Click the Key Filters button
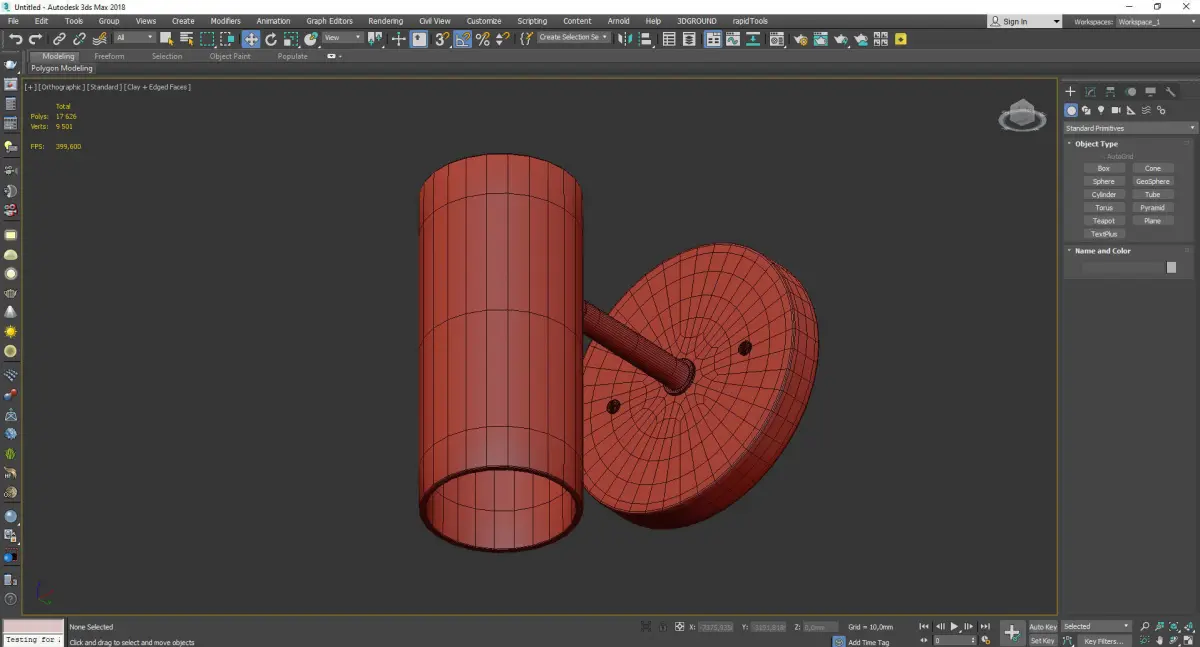 click(1103, 641)
